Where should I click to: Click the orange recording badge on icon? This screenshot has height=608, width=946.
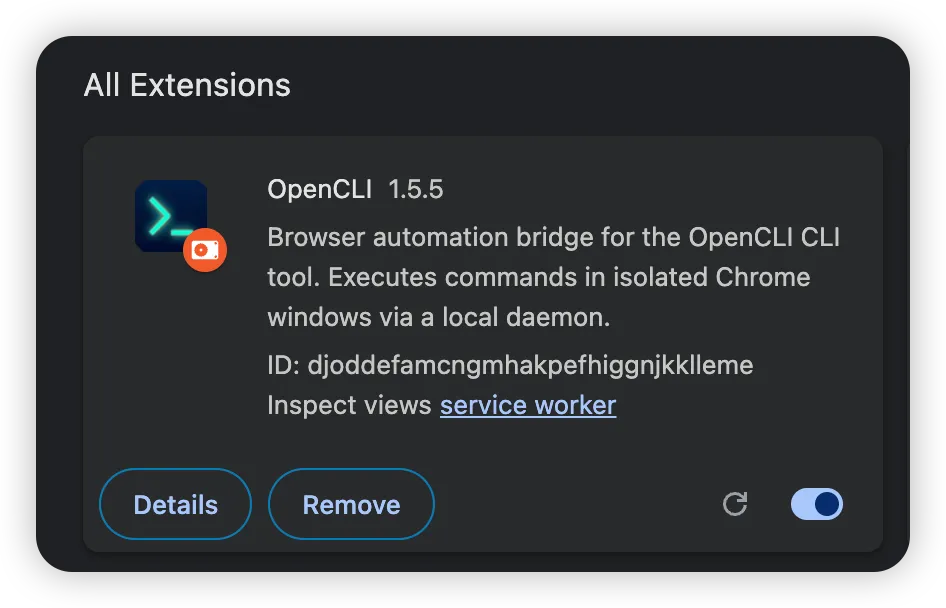[205, 250]
